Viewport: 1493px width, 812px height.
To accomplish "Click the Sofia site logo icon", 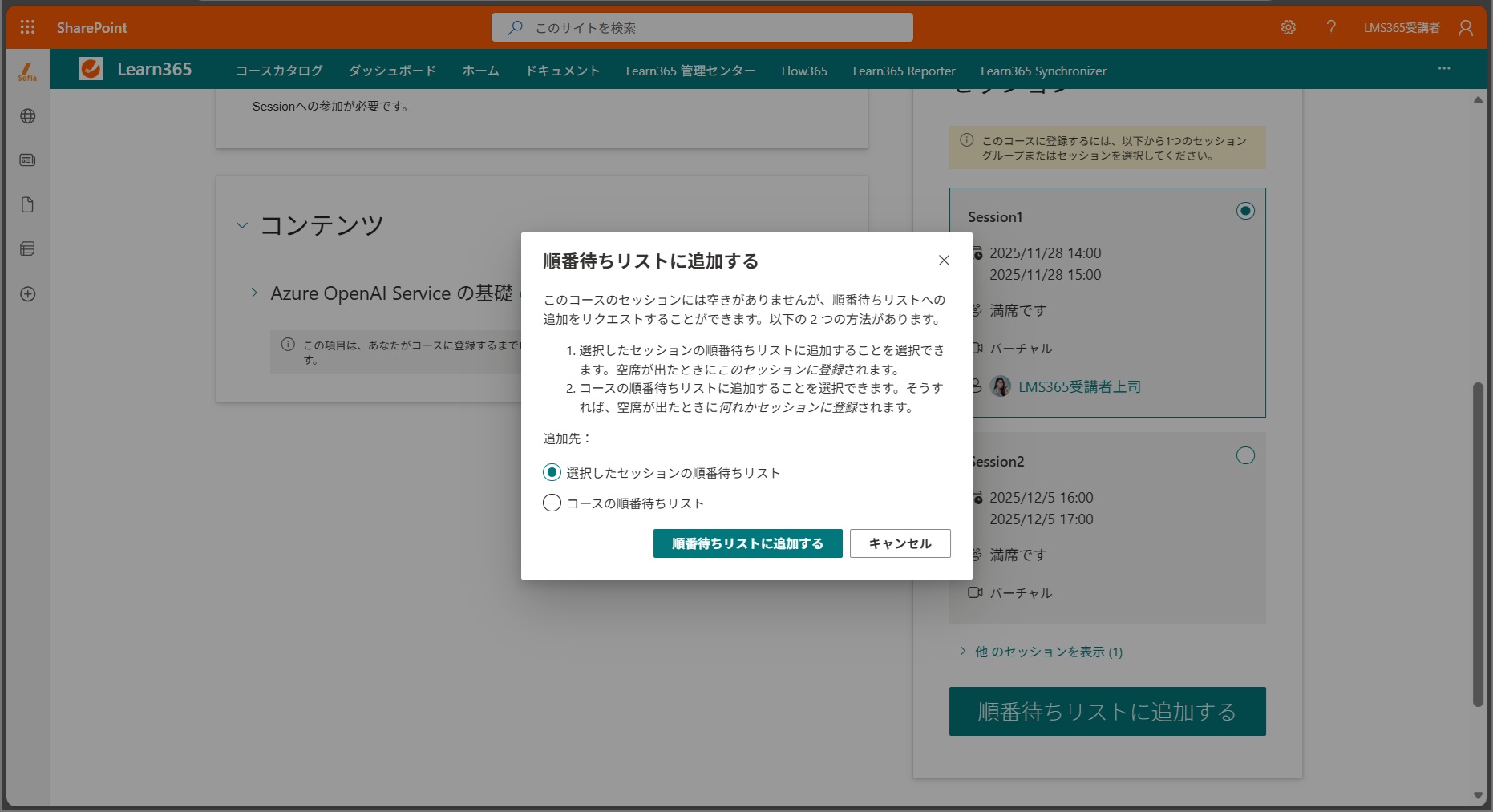I will pos(27,71).
